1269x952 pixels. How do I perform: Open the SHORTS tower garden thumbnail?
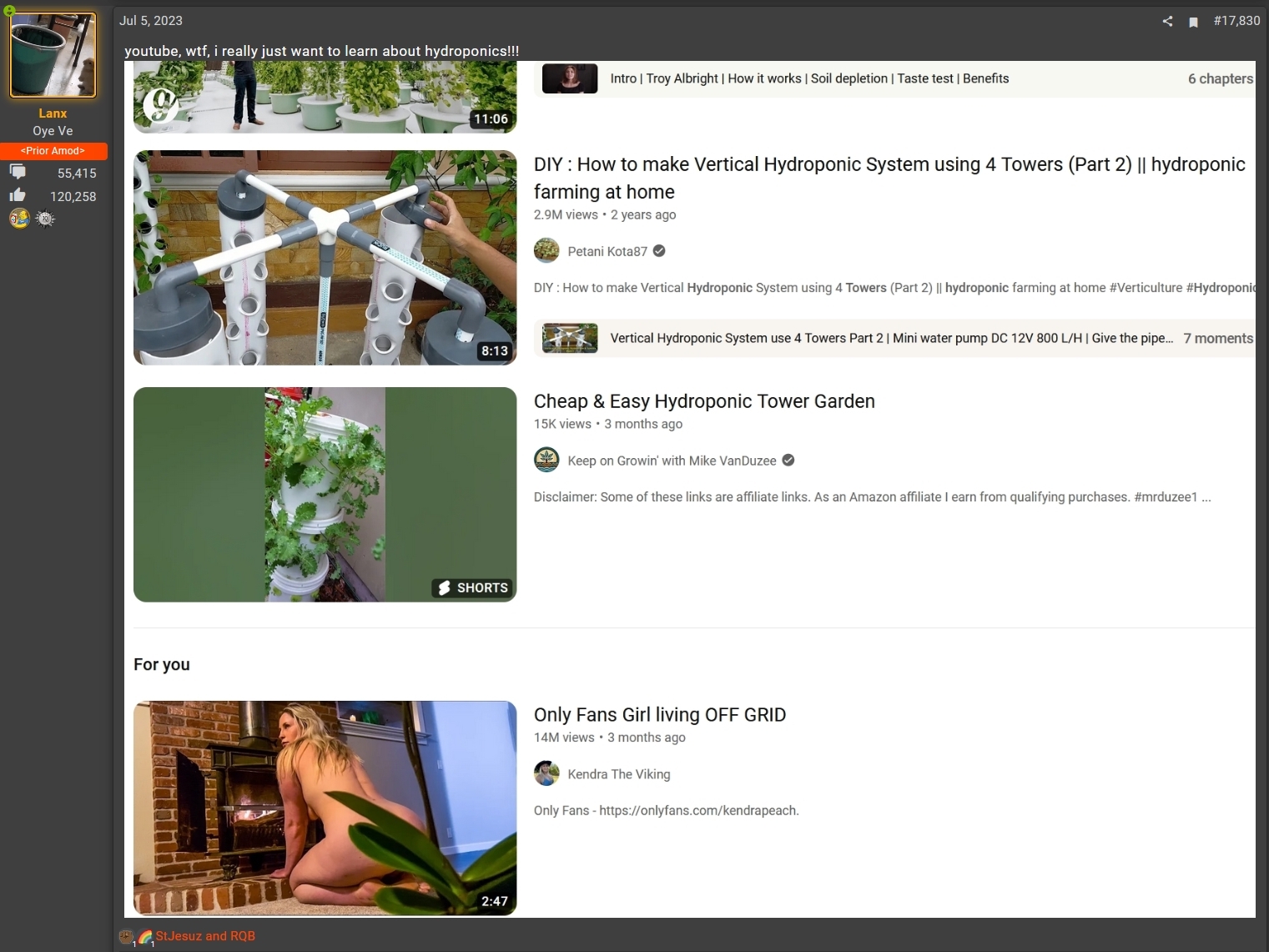(325, 495)
